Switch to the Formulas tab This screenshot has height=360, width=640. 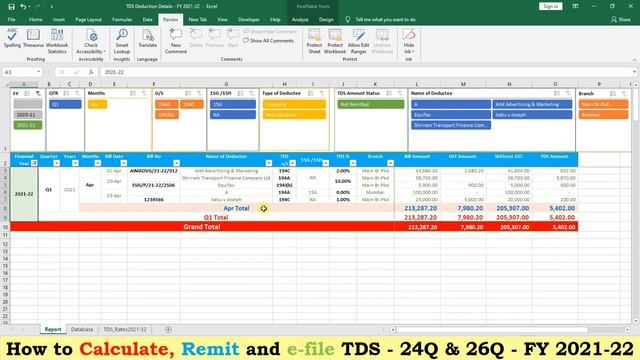(122, 20)
